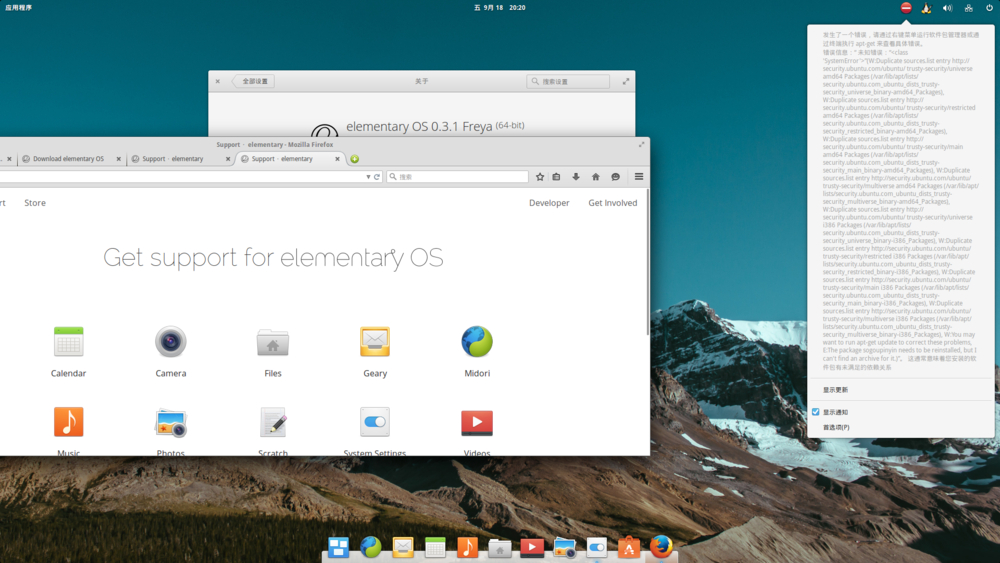Open the Camera support icon

170,342
